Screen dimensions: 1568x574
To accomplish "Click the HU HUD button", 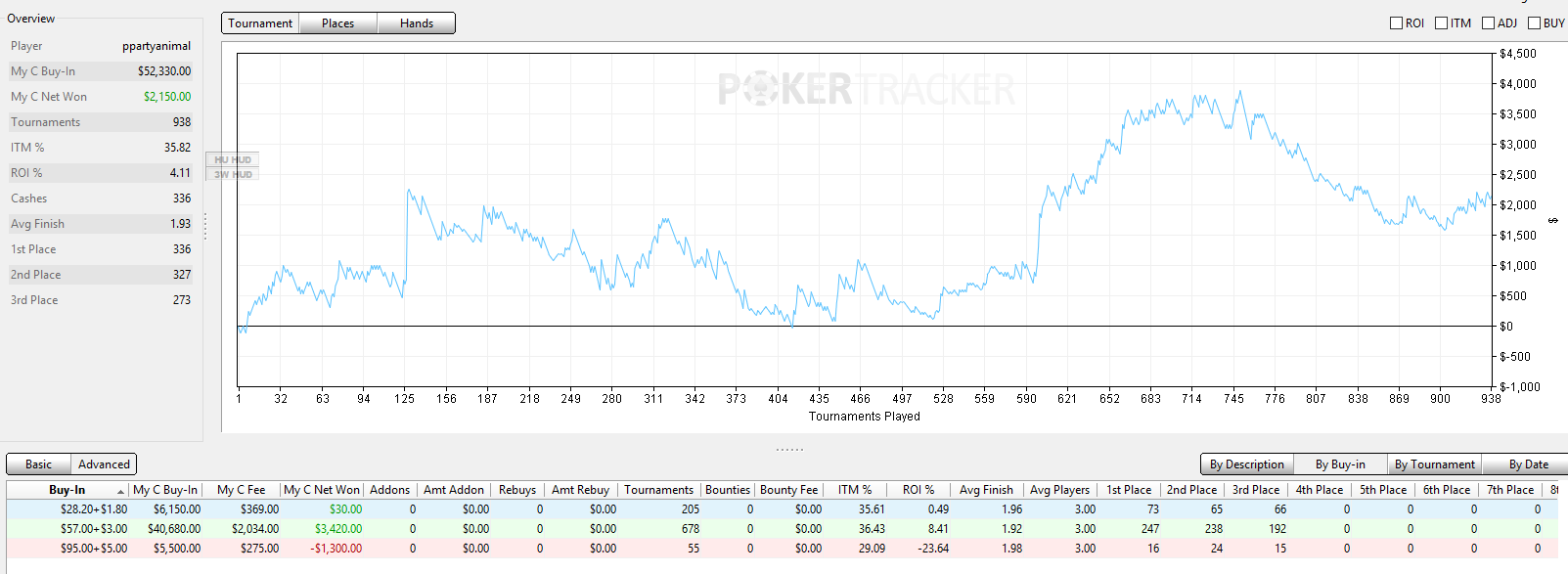I will [x=233, y=159].
